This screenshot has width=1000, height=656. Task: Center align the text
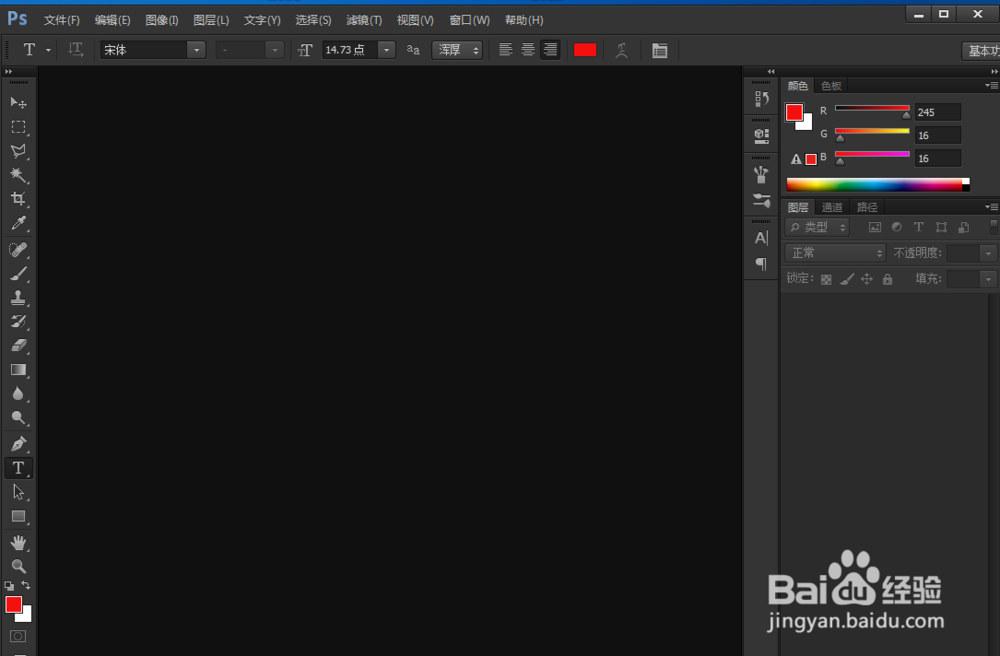tap(528, 50)
